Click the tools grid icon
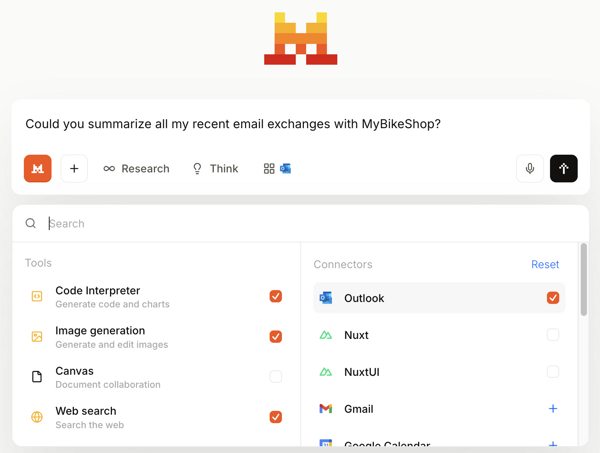 pyautogui.click(x=269, y=169)
